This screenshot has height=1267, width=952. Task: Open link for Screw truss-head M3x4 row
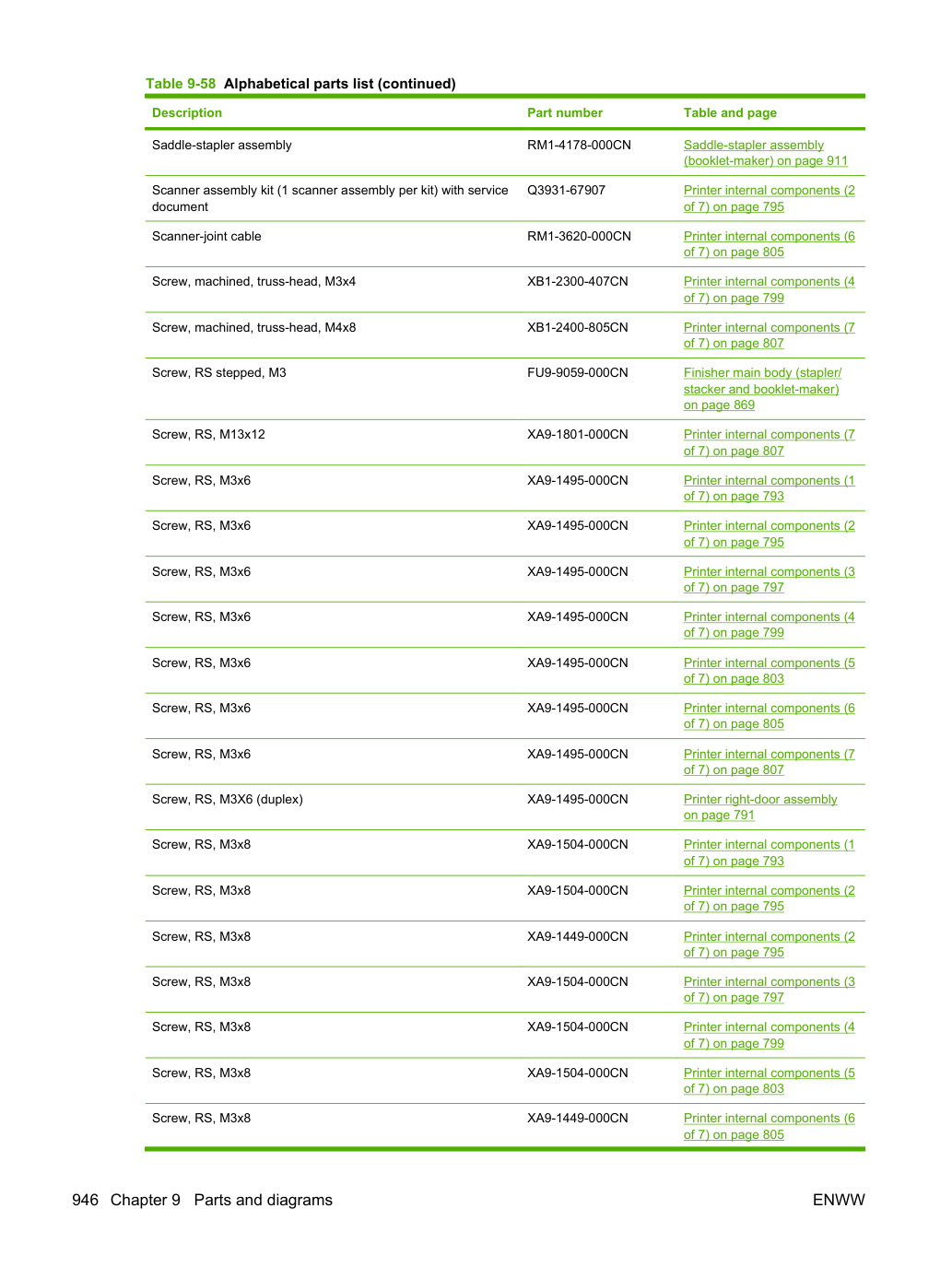tap(769, 289)
